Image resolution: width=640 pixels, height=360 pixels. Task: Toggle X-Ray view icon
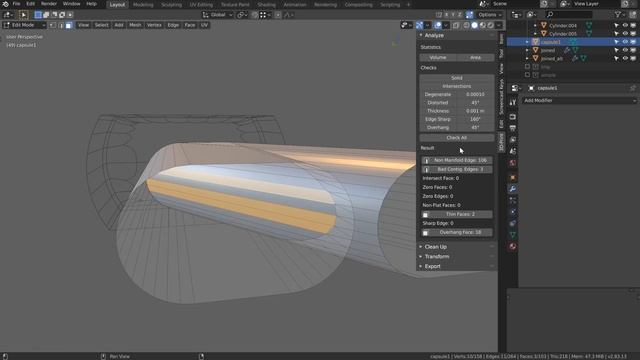[x=456, y=25]
